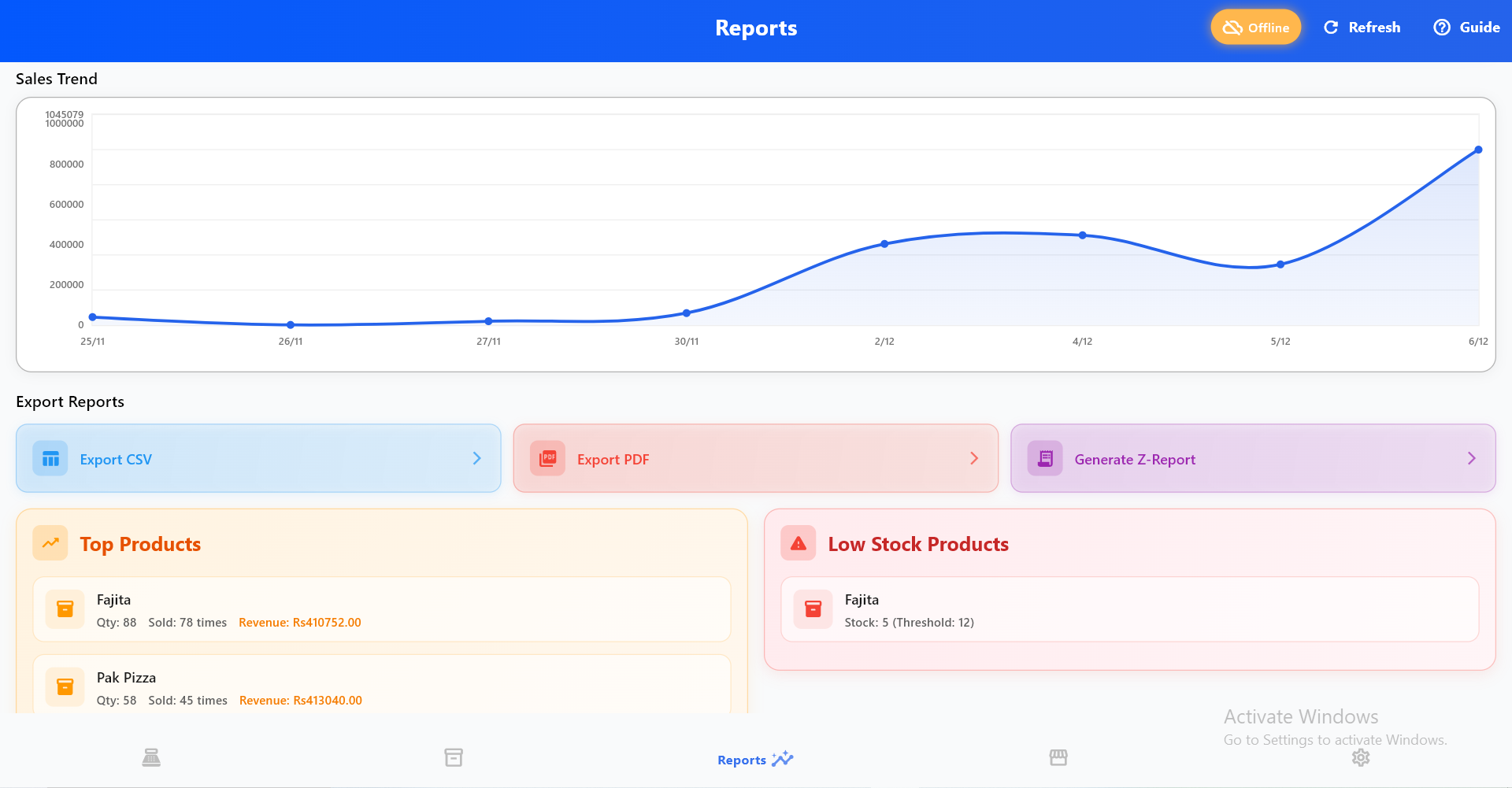Image resolution: width=1512 pixels, height=788 pixels.
Task: Select the Reports tab in bottom navigation
Action: [754, 759]
